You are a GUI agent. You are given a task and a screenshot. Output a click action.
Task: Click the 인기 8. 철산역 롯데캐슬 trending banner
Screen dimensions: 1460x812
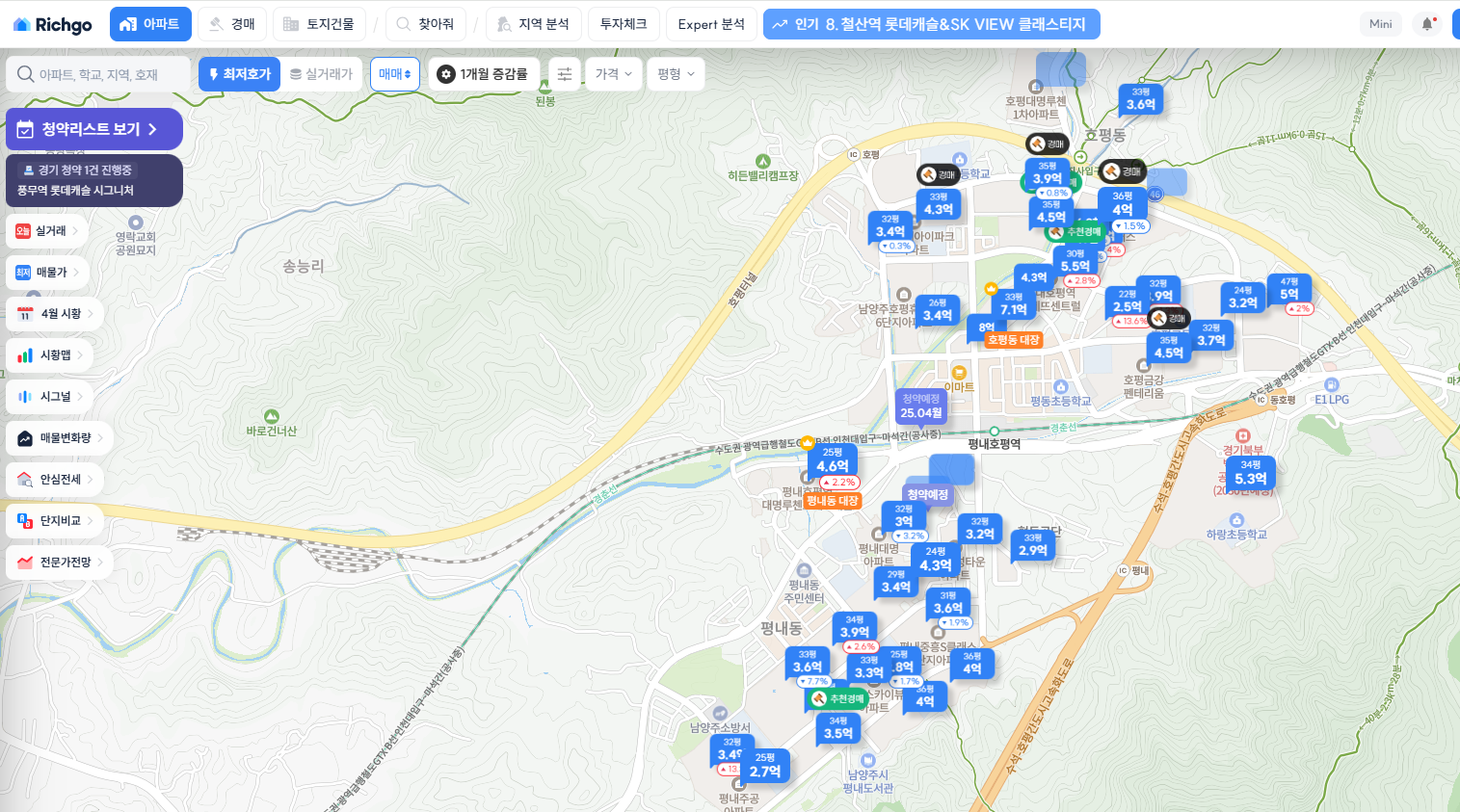(931, 24)
